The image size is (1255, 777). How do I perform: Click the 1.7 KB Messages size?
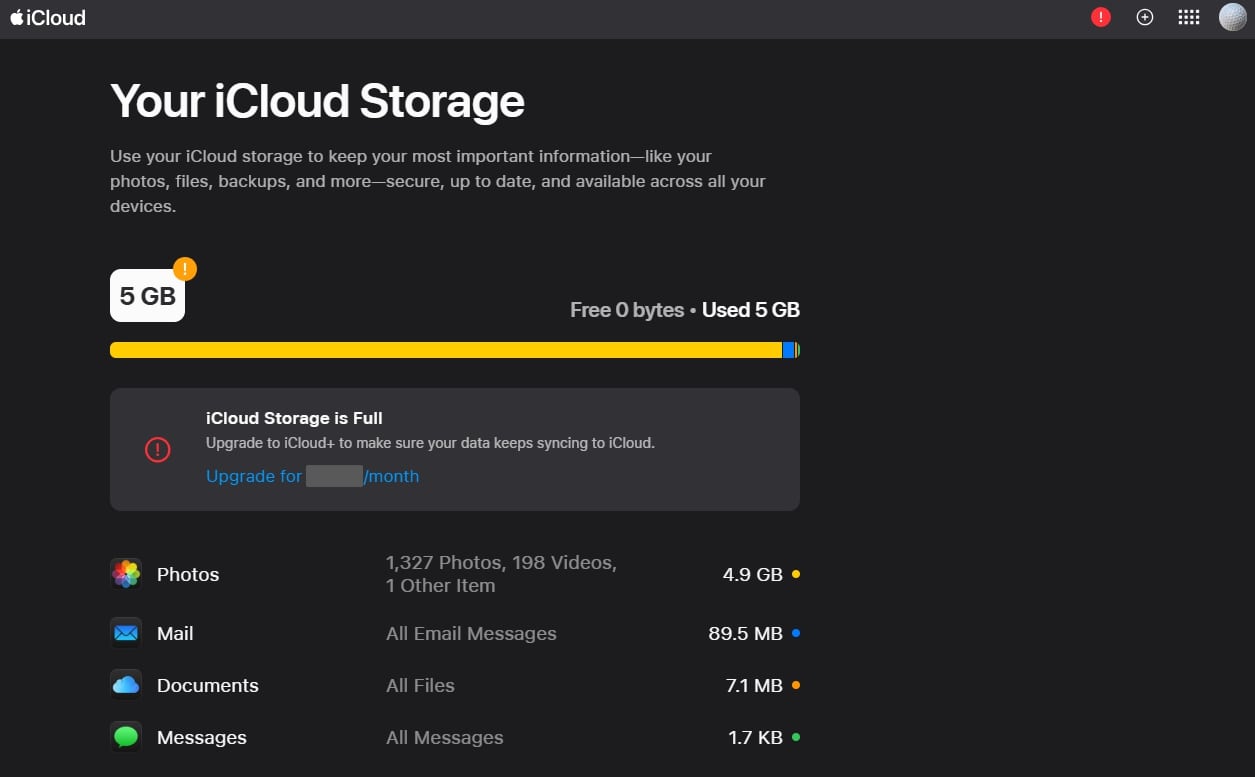756,737
